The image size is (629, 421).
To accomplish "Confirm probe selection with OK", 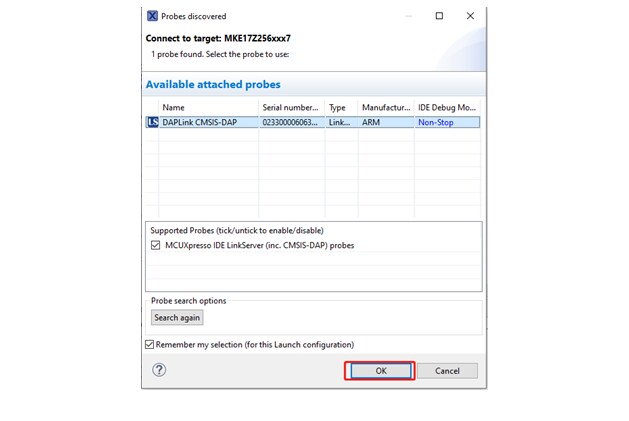I will (381, 370).
